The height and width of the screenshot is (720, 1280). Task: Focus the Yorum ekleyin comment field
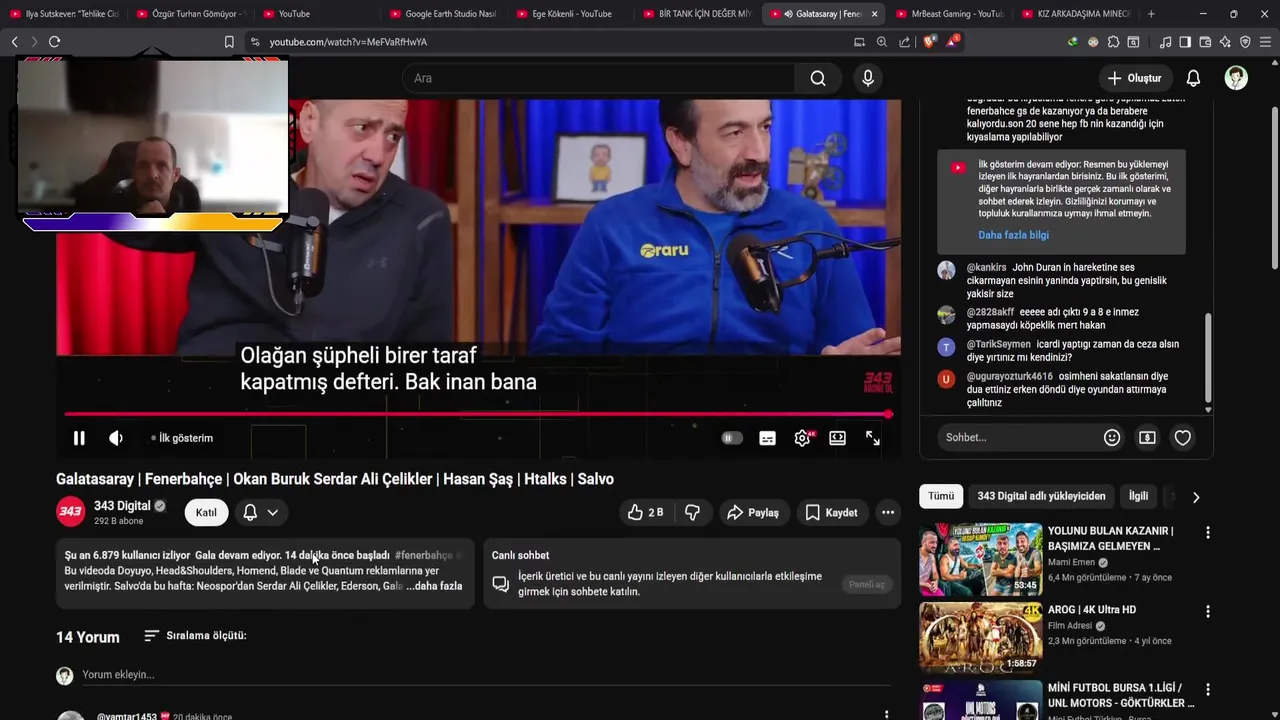(486, 675)
